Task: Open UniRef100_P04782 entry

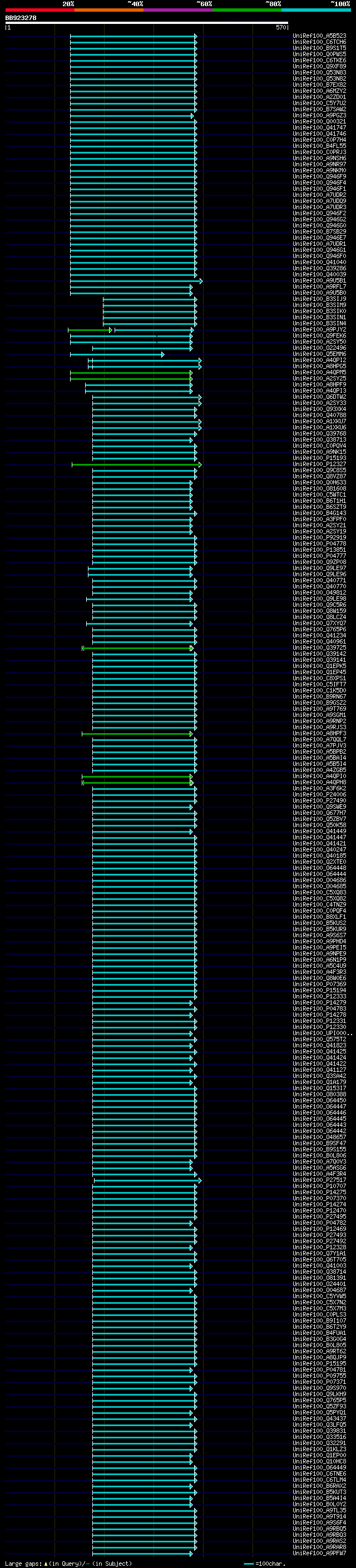Action: pos(319,1224)
